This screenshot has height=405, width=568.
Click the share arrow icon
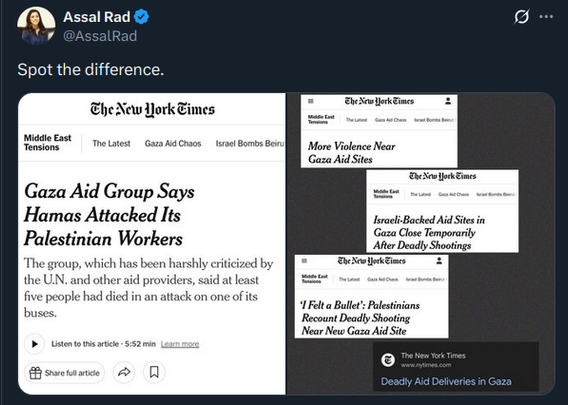(x=124, y=372)
